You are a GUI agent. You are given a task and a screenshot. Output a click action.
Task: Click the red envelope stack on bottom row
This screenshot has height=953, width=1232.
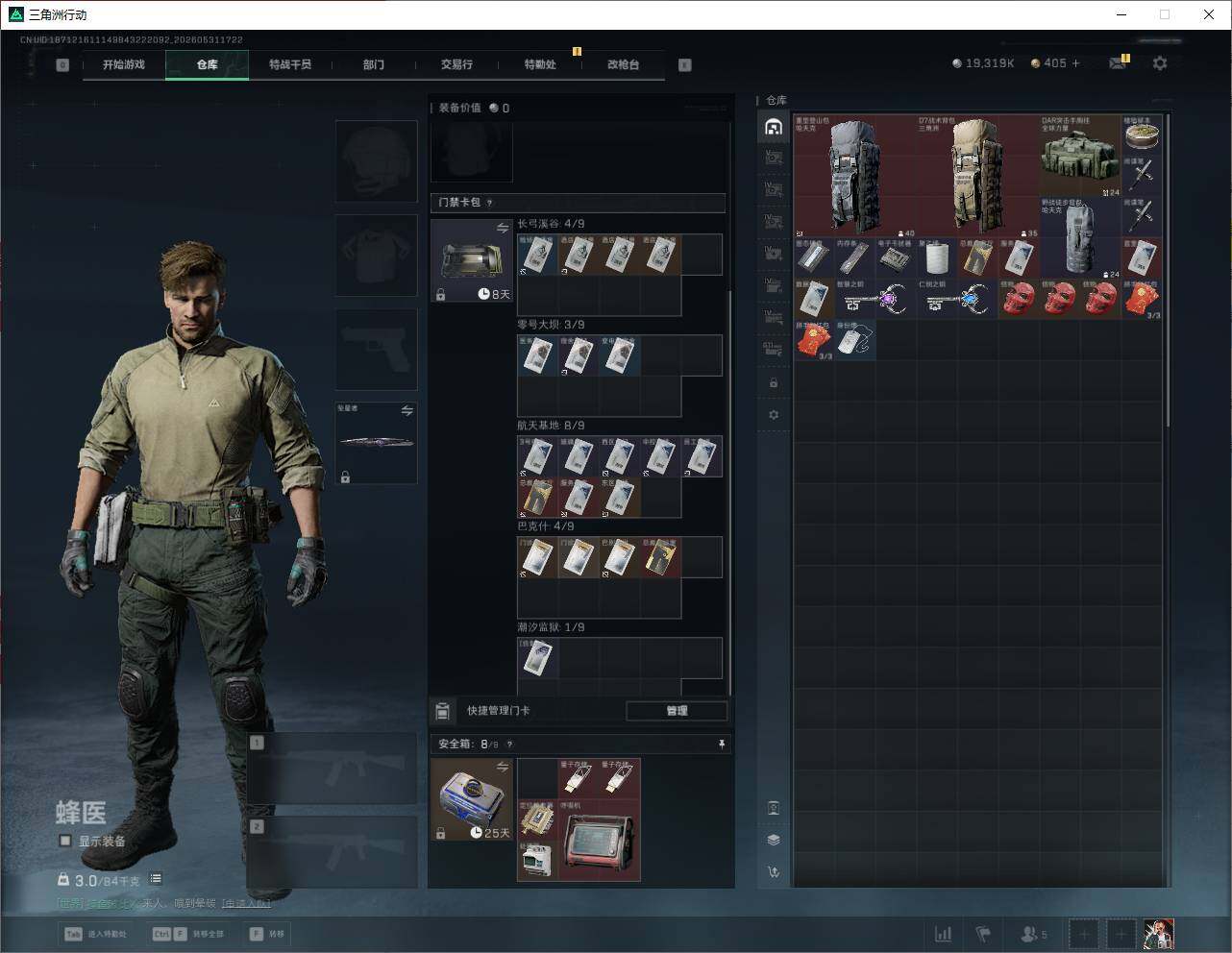(814, 340)
